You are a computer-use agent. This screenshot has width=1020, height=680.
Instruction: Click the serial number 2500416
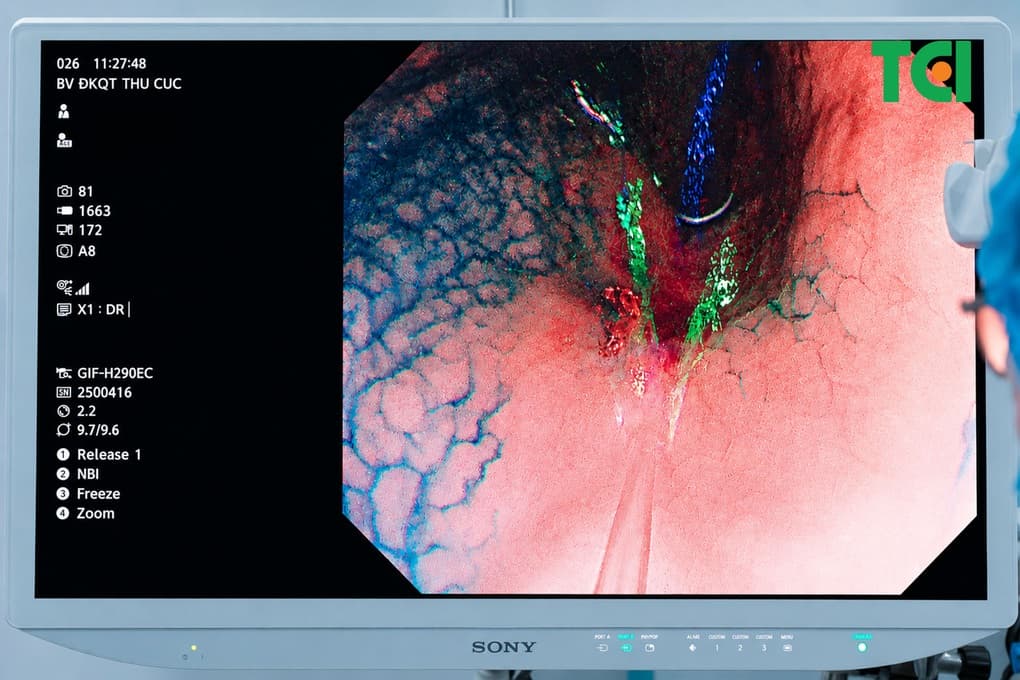point(104,392)
